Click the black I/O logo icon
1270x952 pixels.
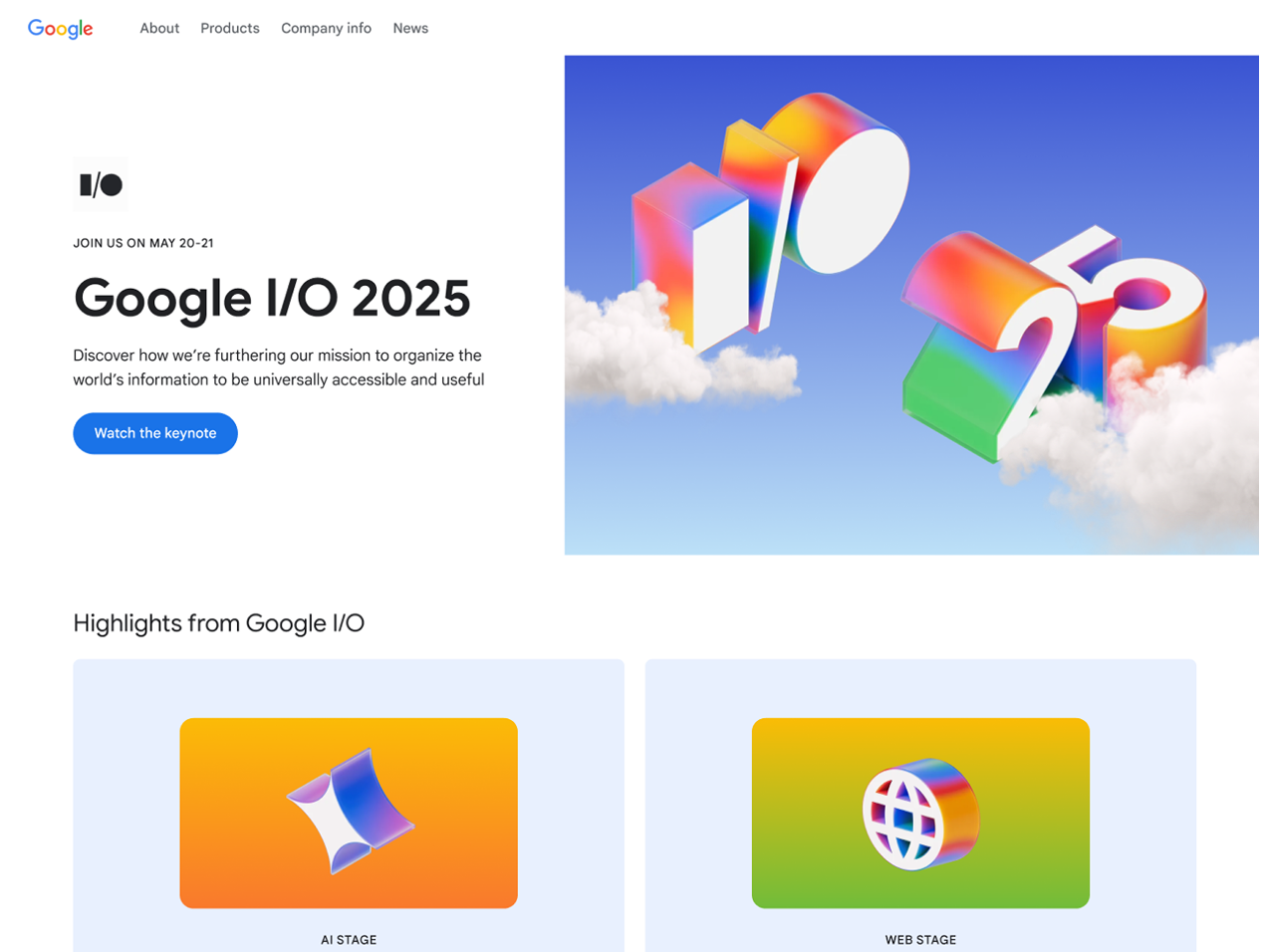tap(101, 184)
